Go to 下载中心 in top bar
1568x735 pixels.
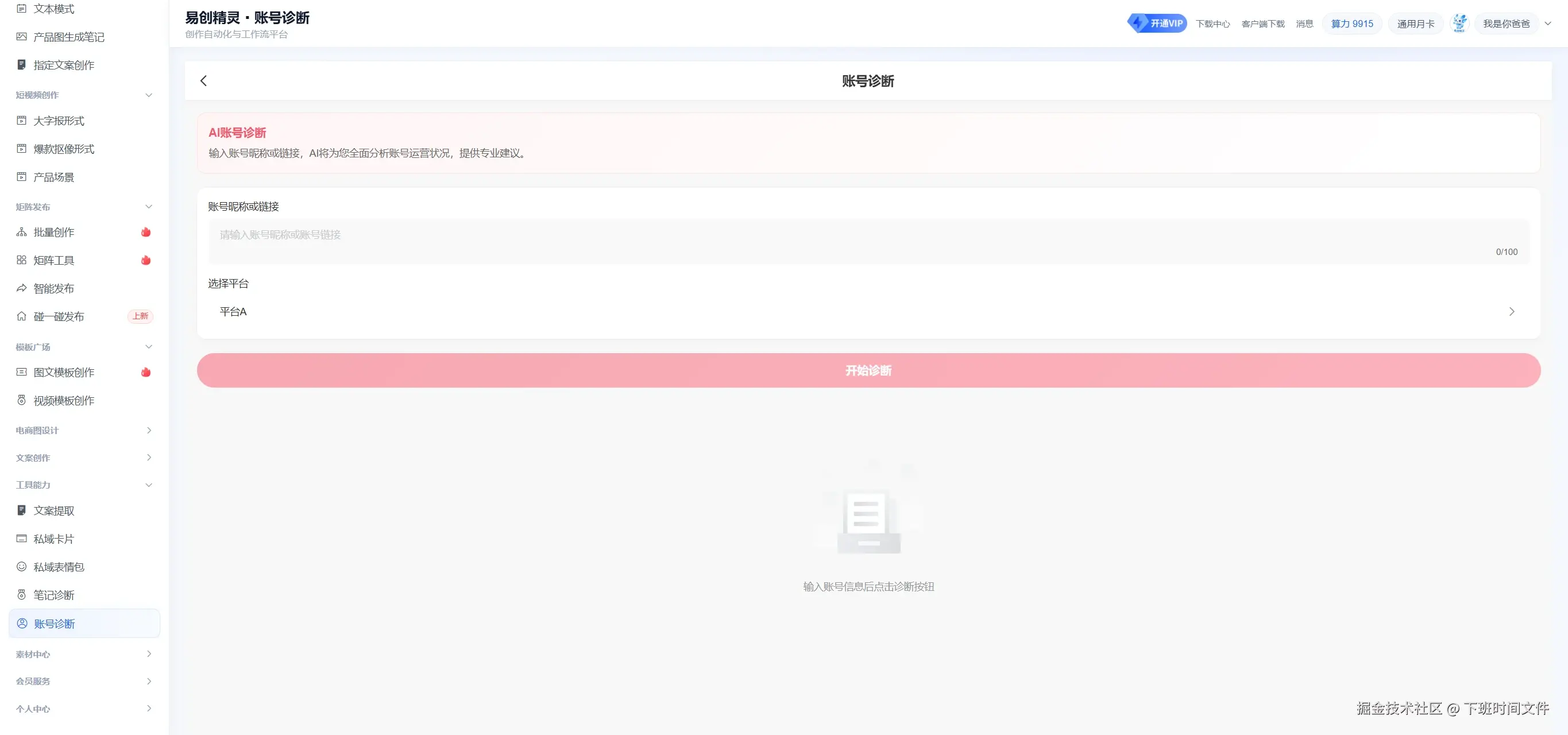(x=1213, y=23)
